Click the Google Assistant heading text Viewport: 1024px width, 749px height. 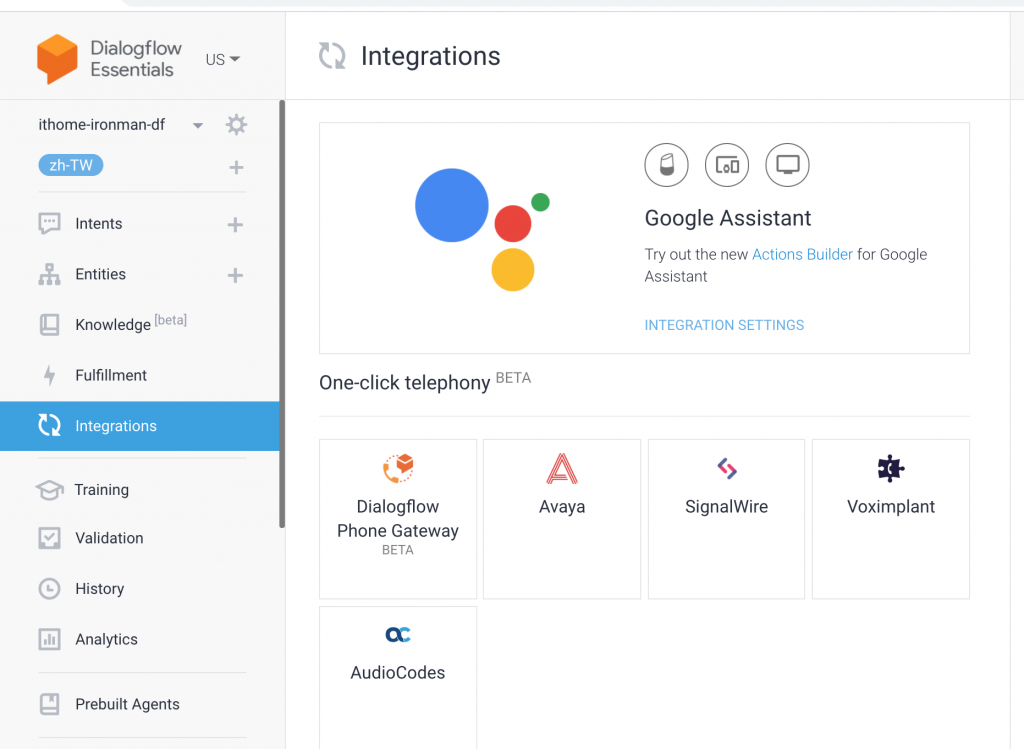(728, 218)
